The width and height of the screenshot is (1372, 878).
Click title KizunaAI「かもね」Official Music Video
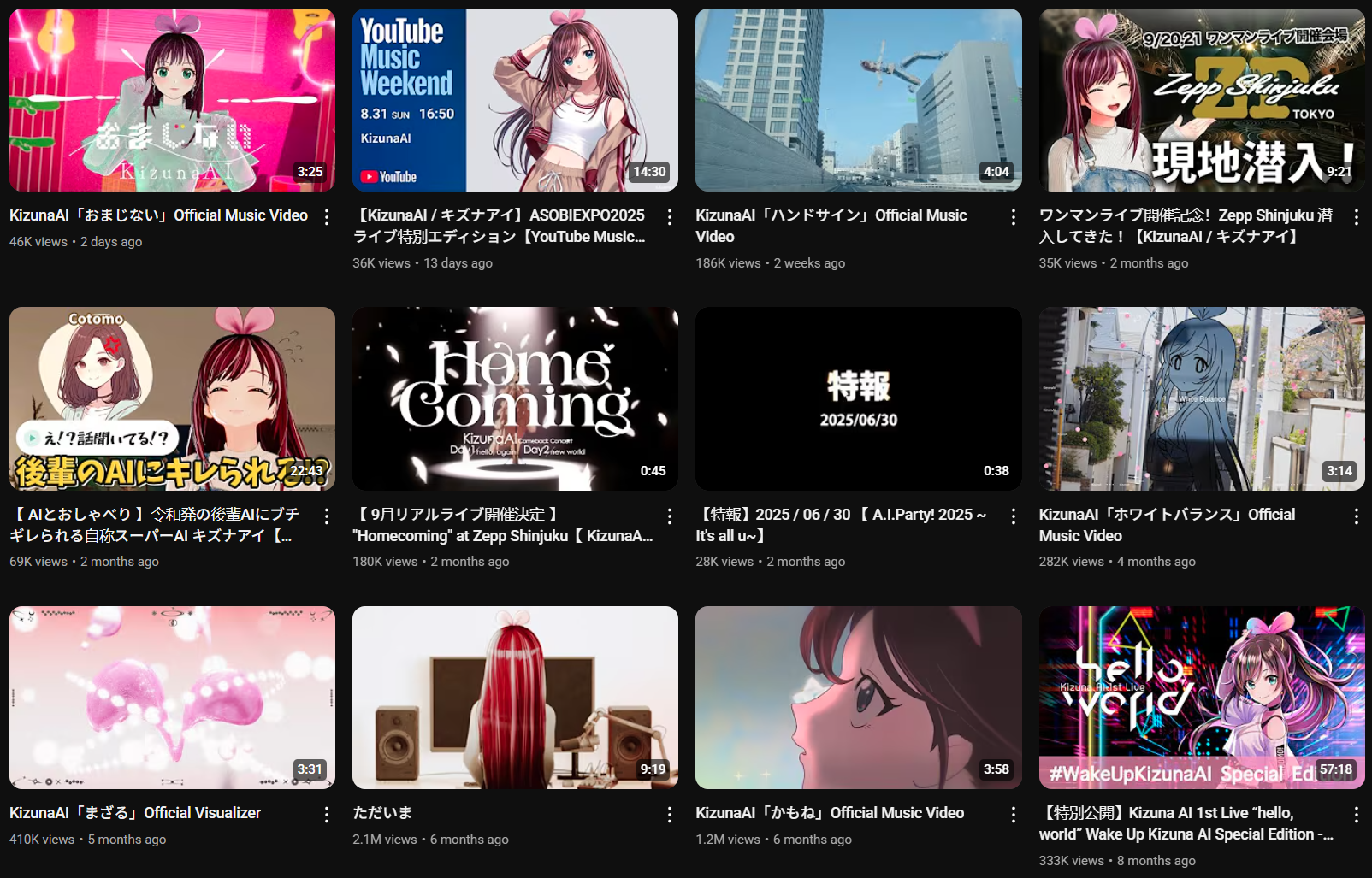[x=830, y=813]
